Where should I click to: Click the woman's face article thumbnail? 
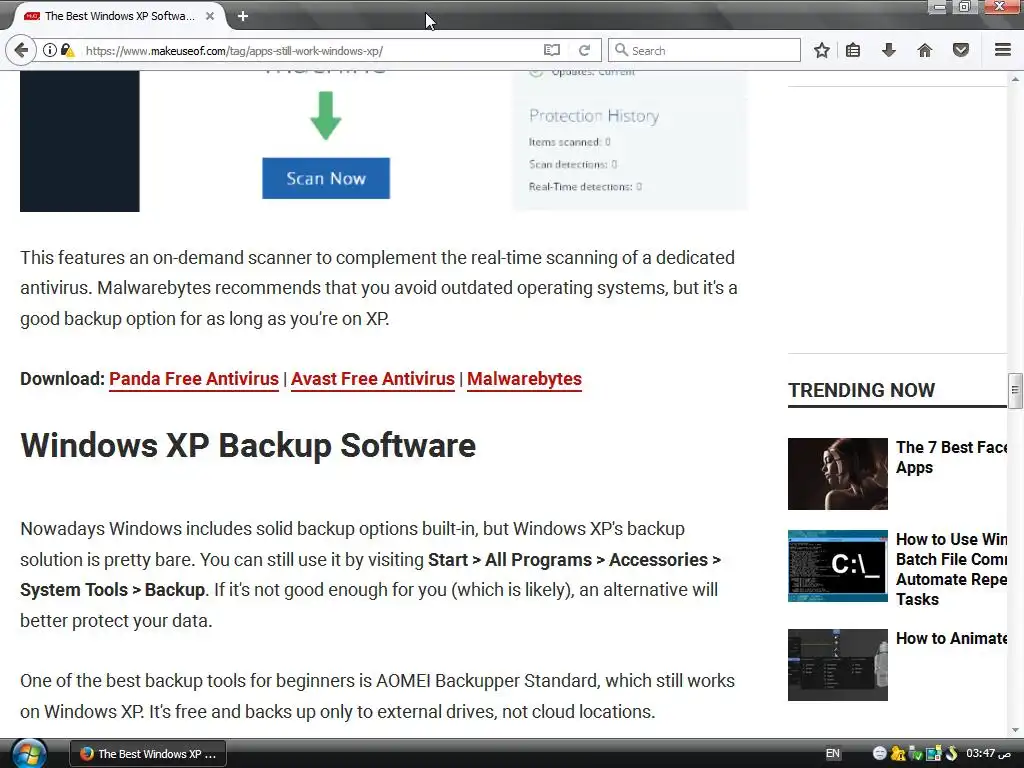pyautogui.click(x=838, y=473)
